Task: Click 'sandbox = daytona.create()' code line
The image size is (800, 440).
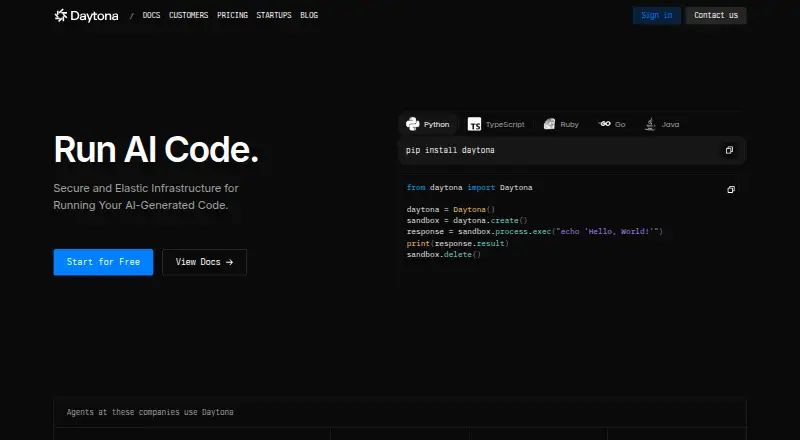Action: click(x=467, y=221)
